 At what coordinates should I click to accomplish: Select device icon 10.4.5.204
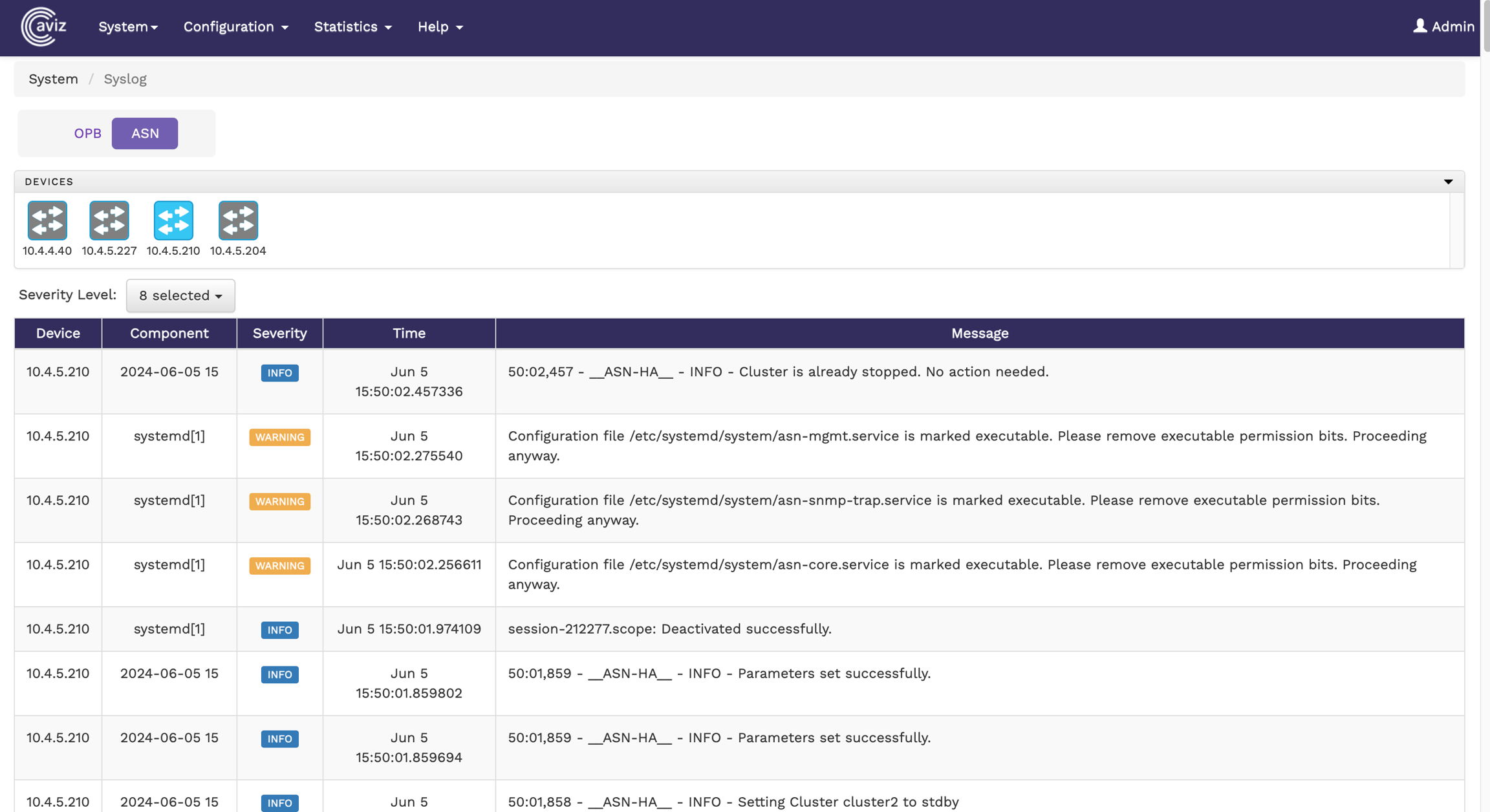tap(238, 221)
